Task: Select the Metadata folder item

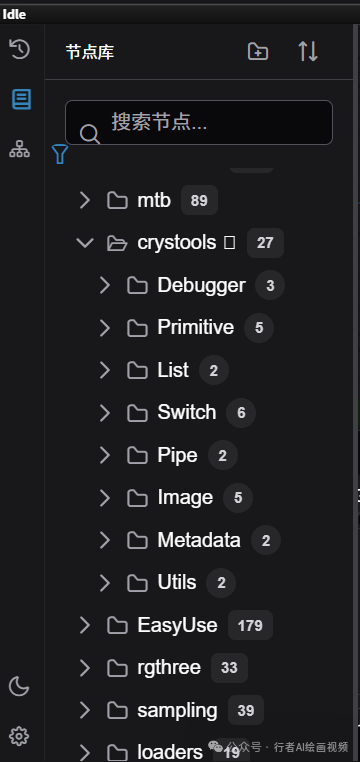Action: point(199,540)
